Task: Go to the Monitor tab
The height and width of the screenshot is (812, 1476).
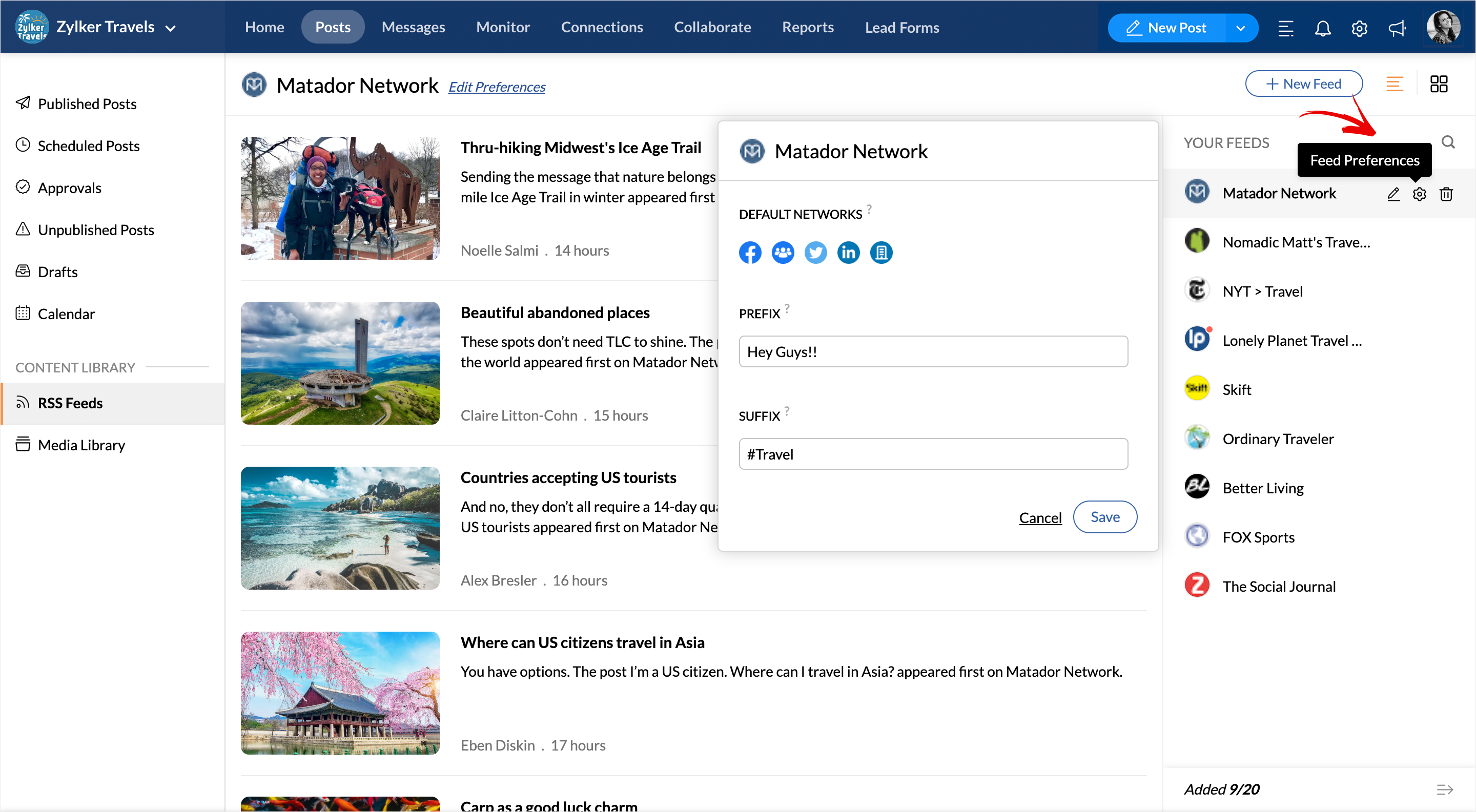Action: (x=502, y=27)
